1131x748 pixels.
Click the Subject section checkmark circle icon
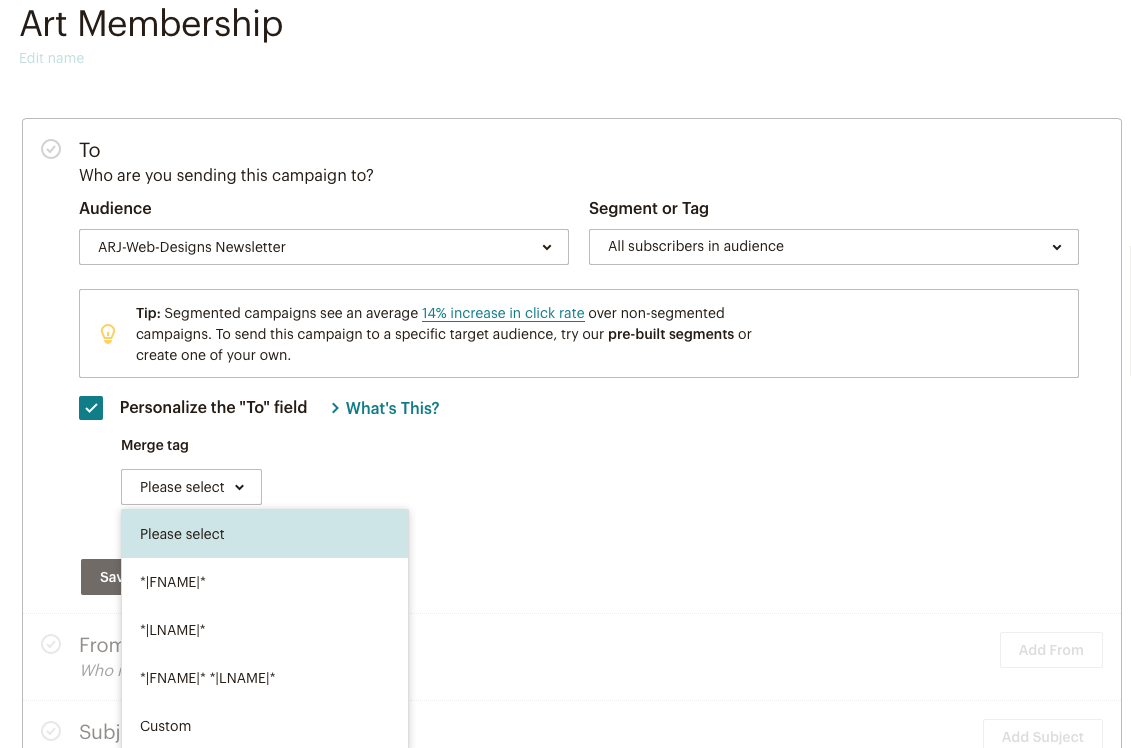tap(51, 731)
